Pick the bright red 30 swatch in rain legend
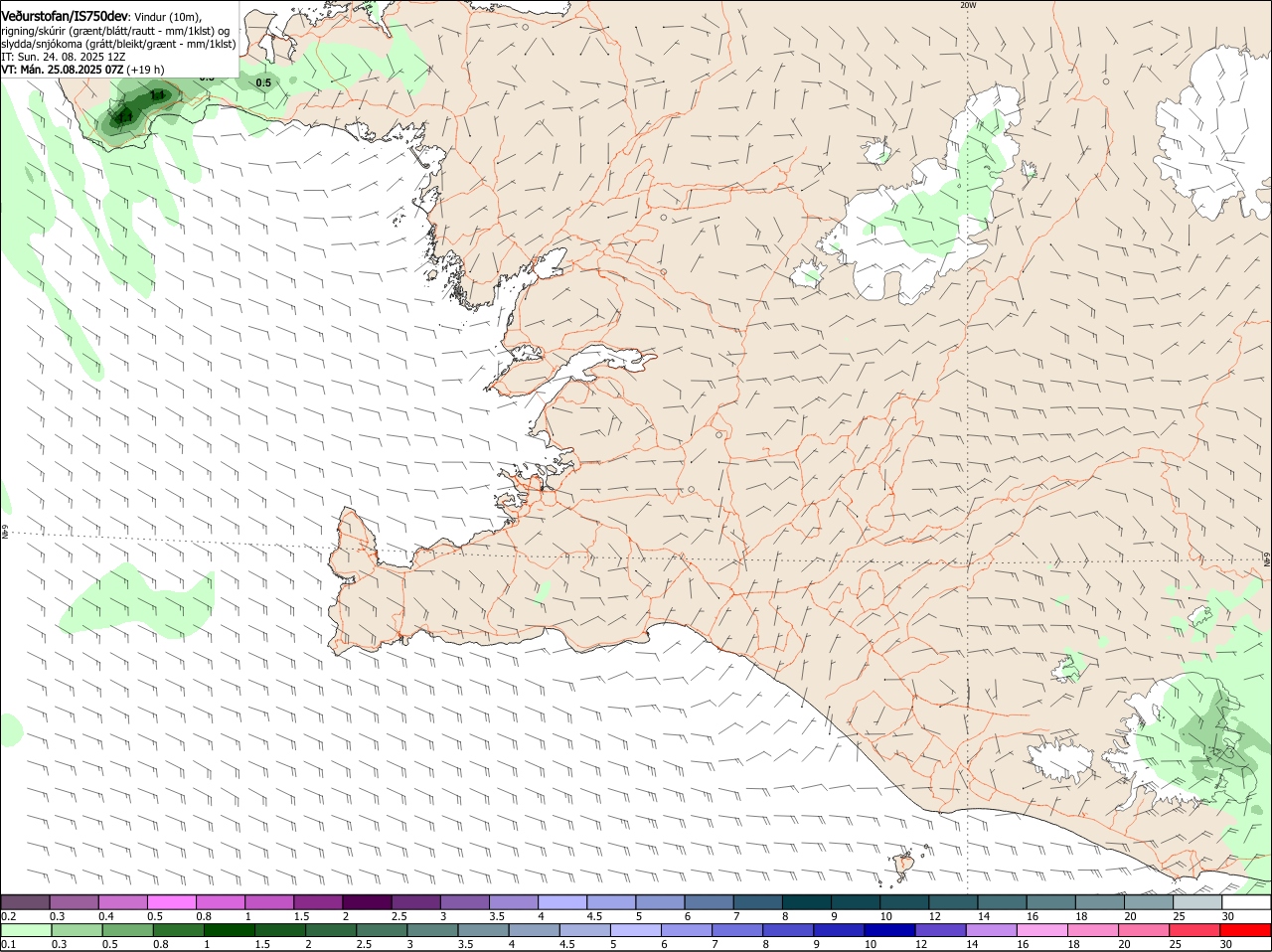The image size is (1272, 952). 1247,929
